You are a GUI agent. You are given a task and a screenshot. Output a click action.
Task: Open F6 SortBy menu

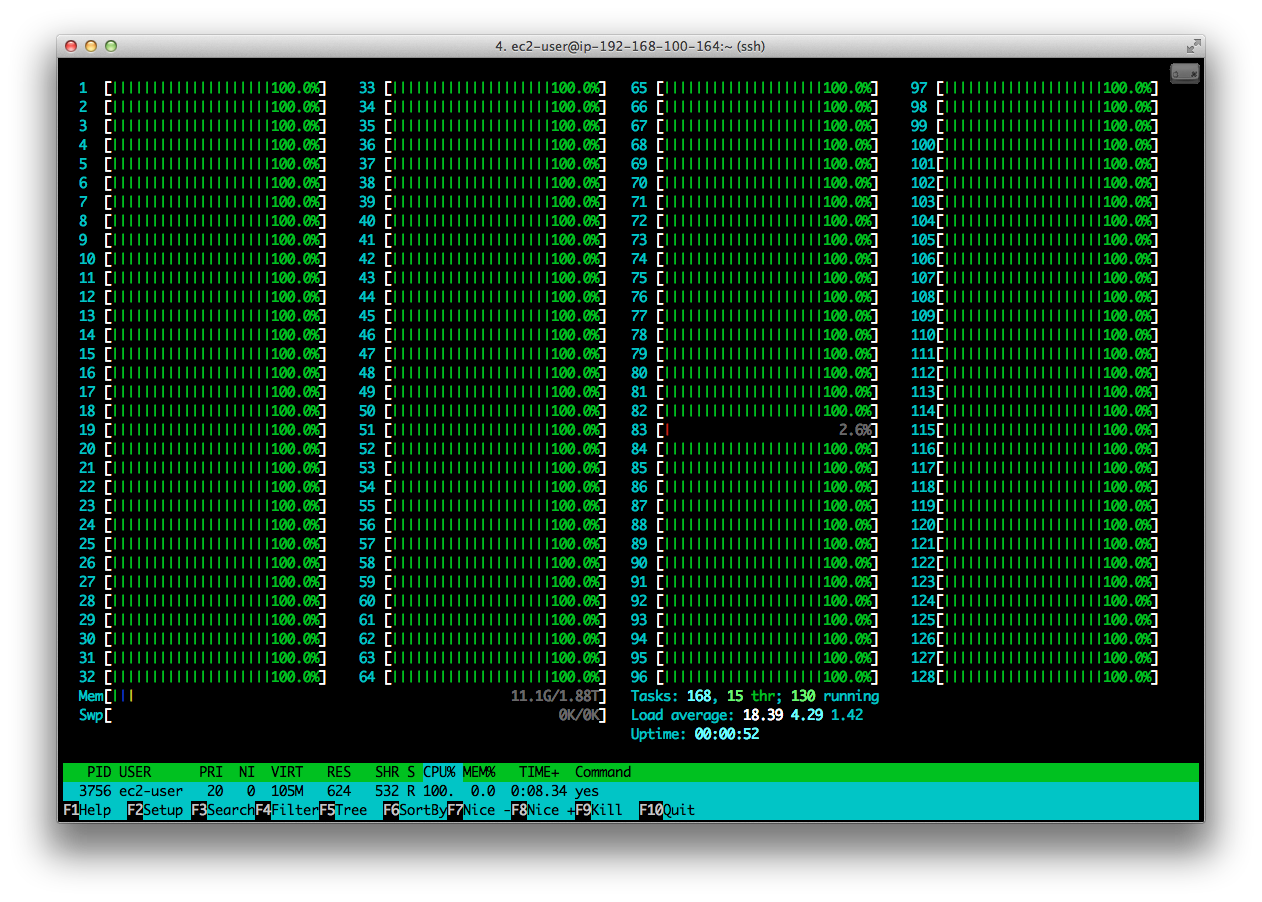click(415, 810)
